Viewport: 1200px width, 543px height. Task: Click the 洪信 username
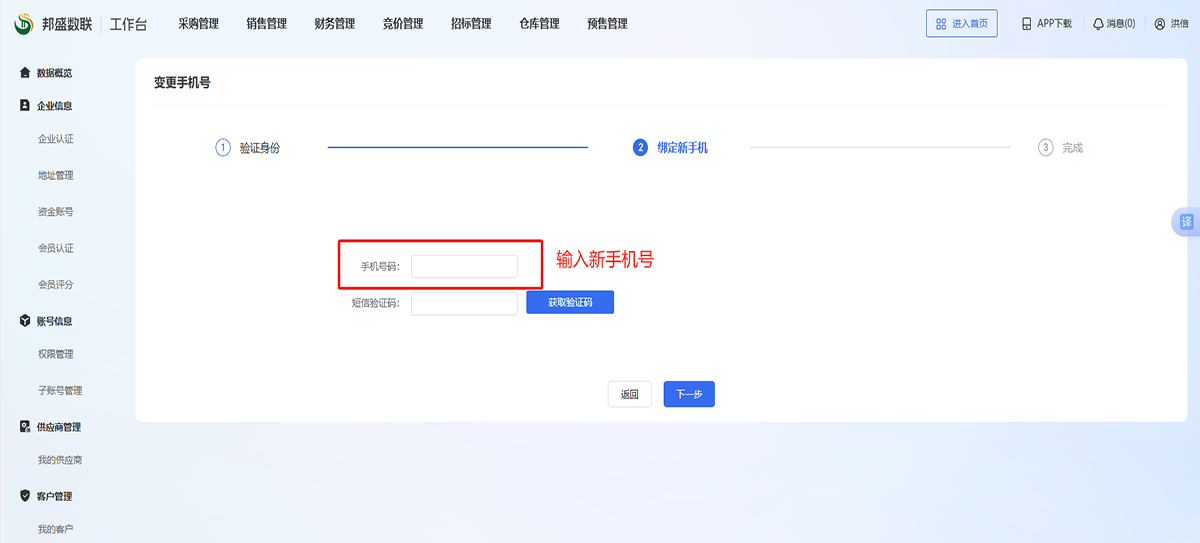(x=1180, y=24)
